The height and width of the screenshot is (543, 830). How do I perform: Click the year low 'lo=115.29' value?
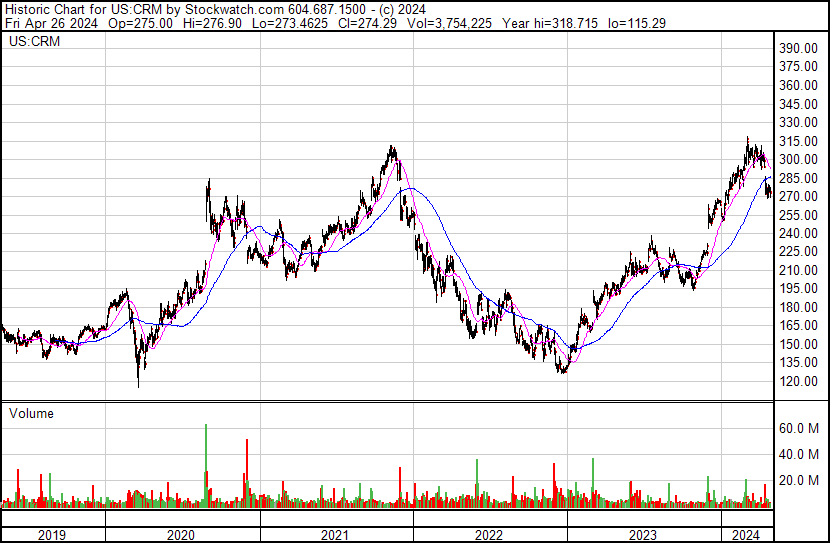pos(637,23)
